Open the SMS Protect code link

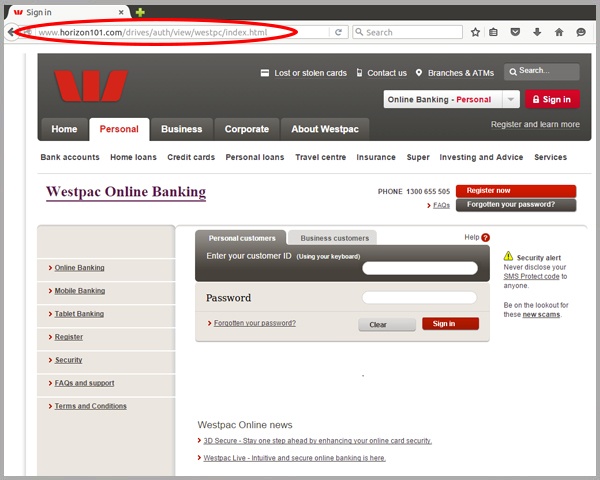532,276
